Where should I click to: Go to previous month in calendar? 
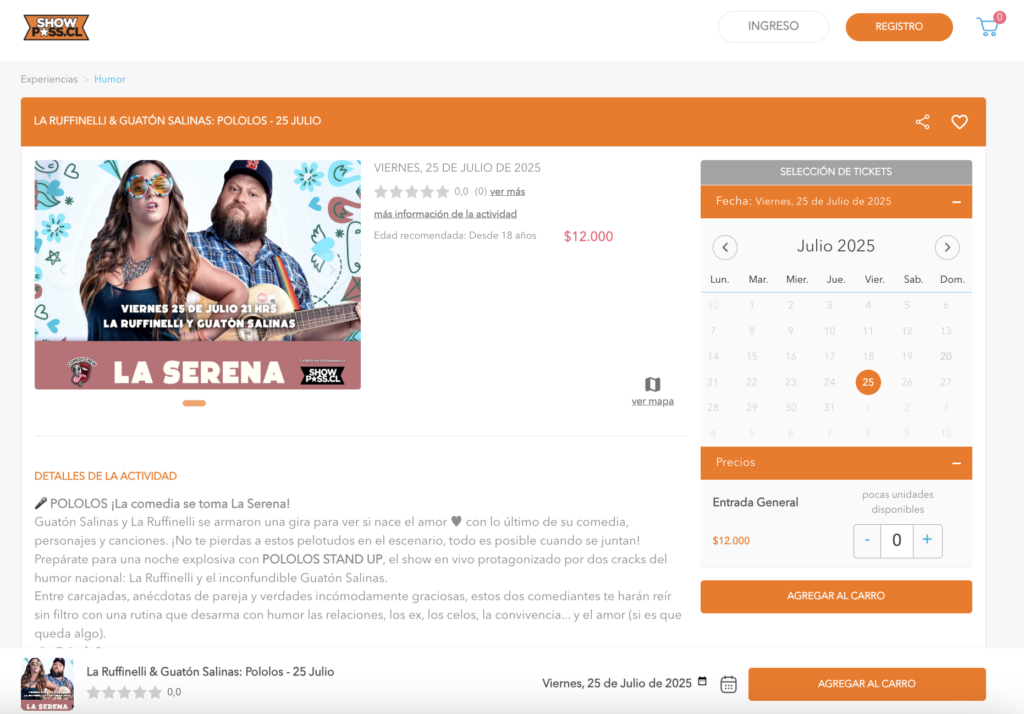(x=725, y=248)
